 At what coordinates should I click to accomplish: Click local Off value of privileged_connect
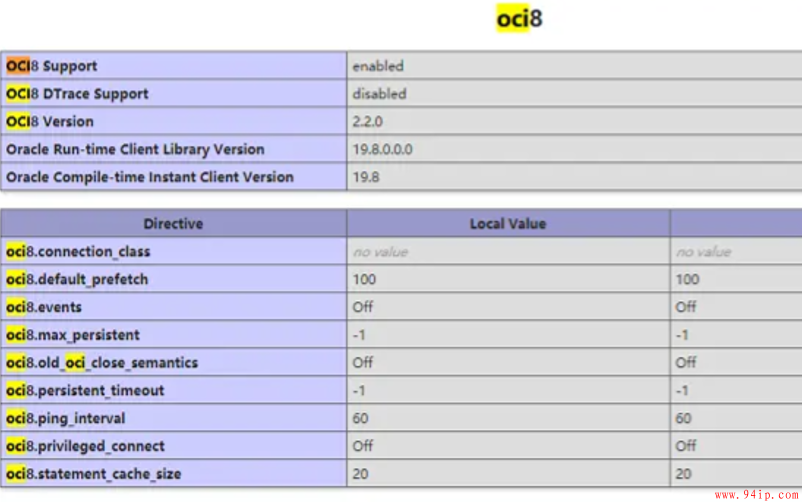coord(363,446)
